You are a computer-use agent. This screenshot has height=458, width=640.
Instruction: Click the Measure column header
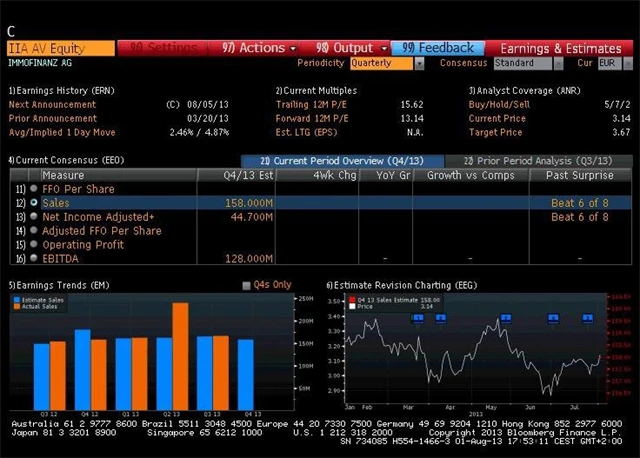pos(118,175)
